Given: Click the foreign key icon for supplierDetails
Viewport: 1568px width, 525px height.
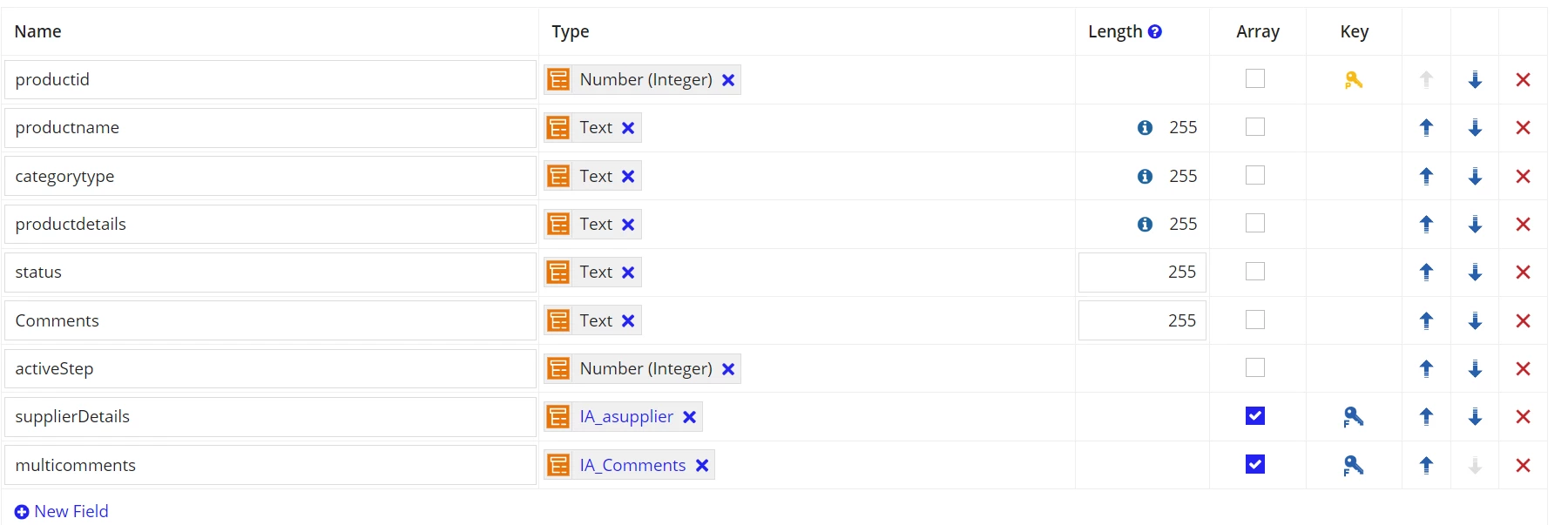Looking at the screenshot, I should pos(1354,417).
